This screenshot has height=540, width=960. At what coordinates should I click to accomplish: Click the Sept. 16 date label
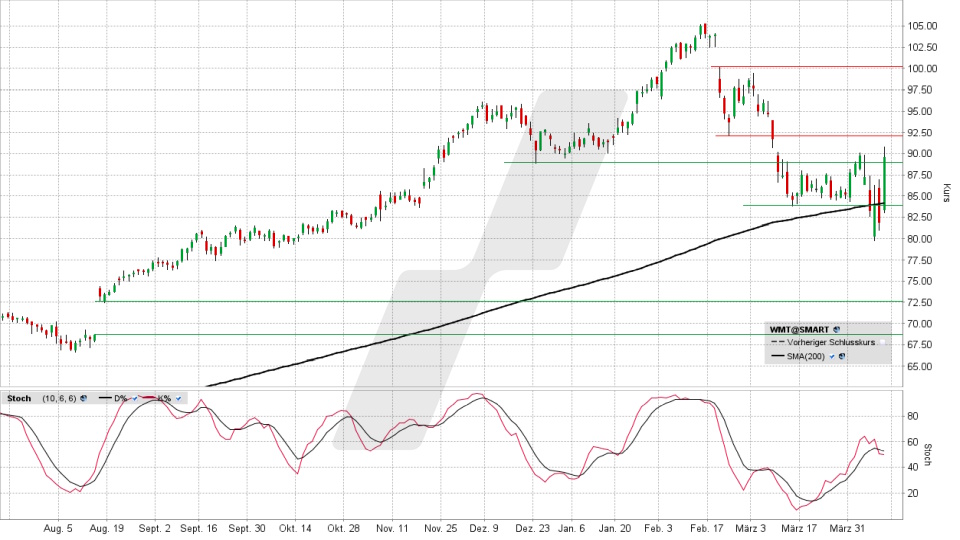click(198, 528)
